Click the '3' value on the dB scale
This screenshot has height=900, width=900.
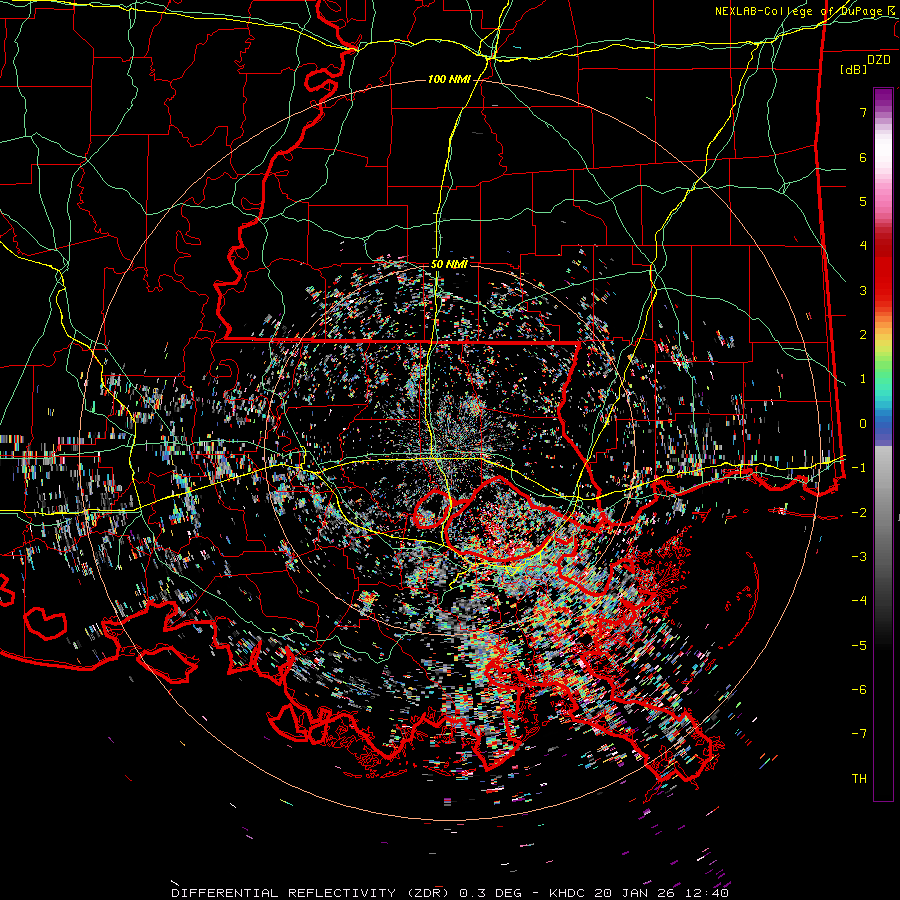point(863,290)
